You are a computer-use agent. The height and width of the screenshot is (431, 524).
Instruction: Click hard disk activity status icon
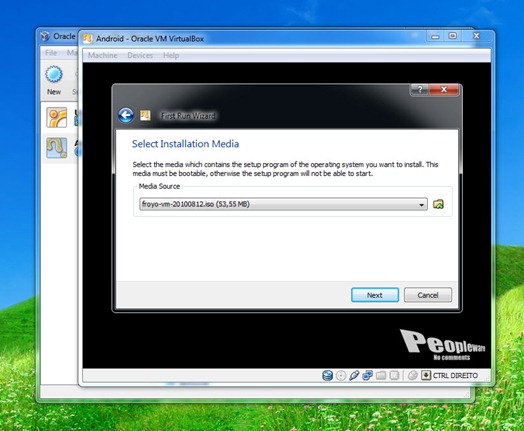[x=327, y=376]
